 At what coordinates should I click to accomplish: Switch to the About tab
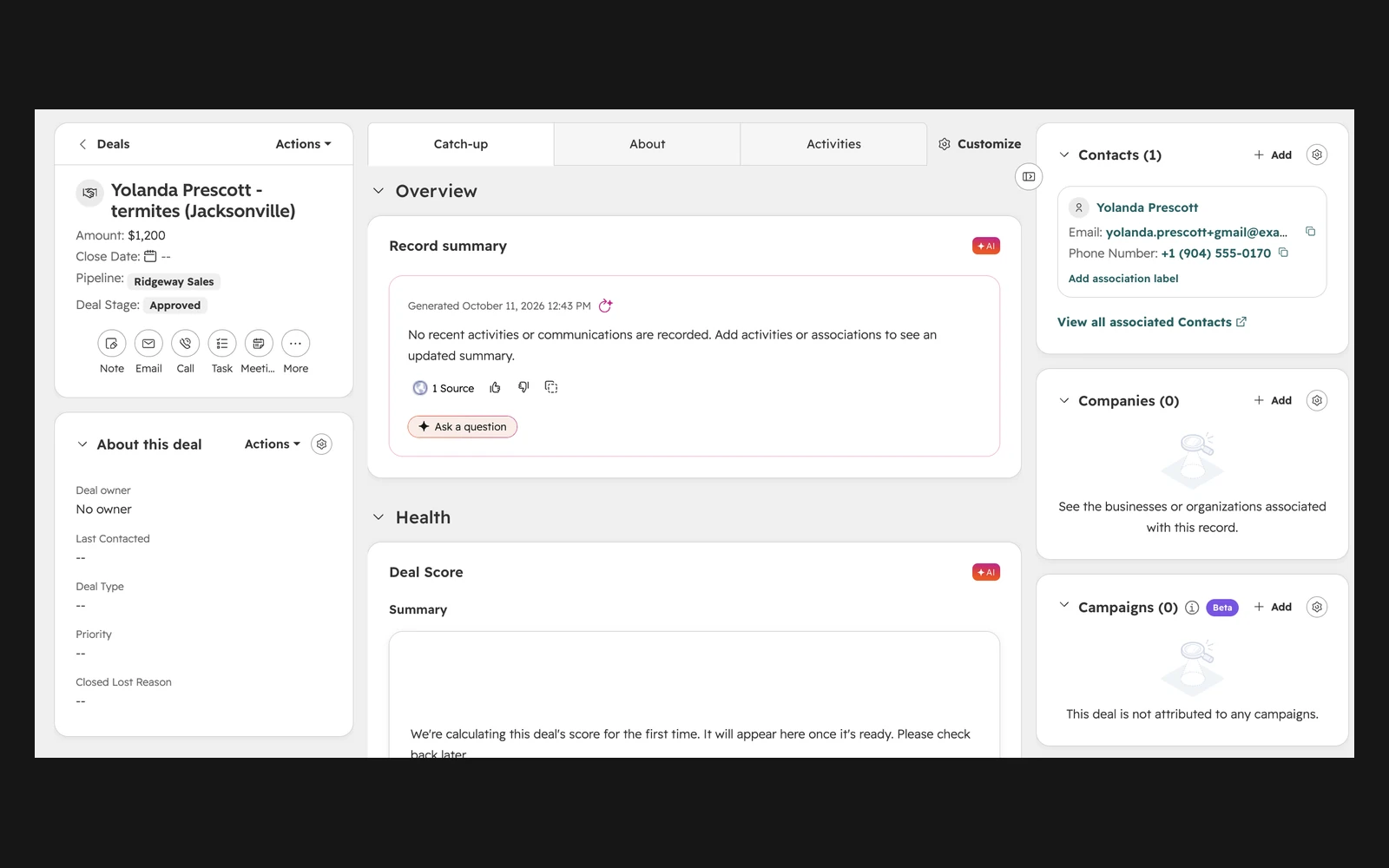[x=648, y=144]
